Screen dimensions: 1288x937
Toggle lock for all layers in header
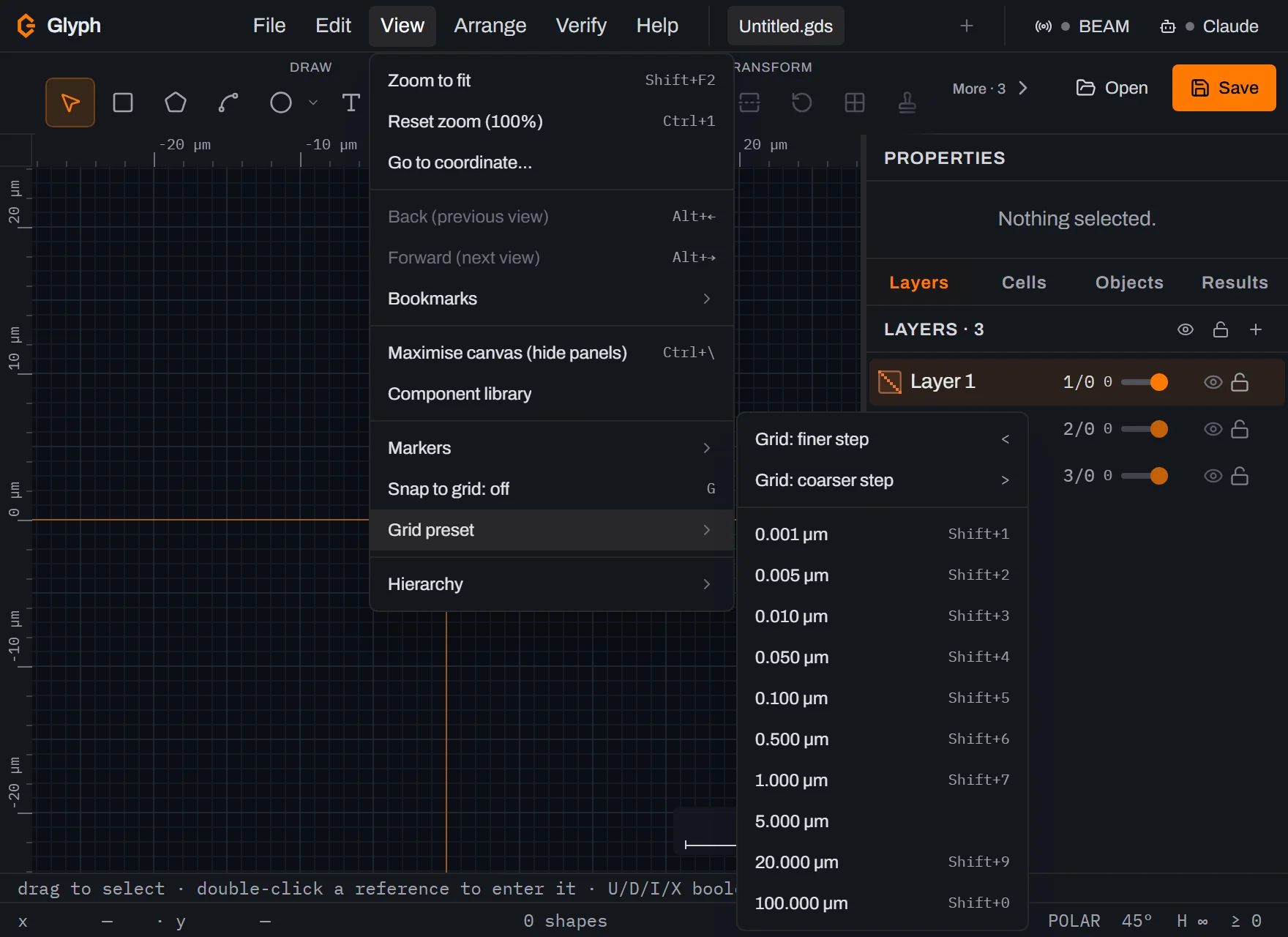coord(1221,329)
